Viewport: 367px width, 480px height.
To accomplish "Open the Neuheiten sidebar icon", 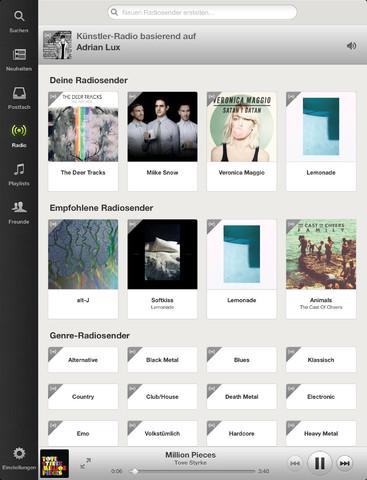I will click(x=19, y=54).
